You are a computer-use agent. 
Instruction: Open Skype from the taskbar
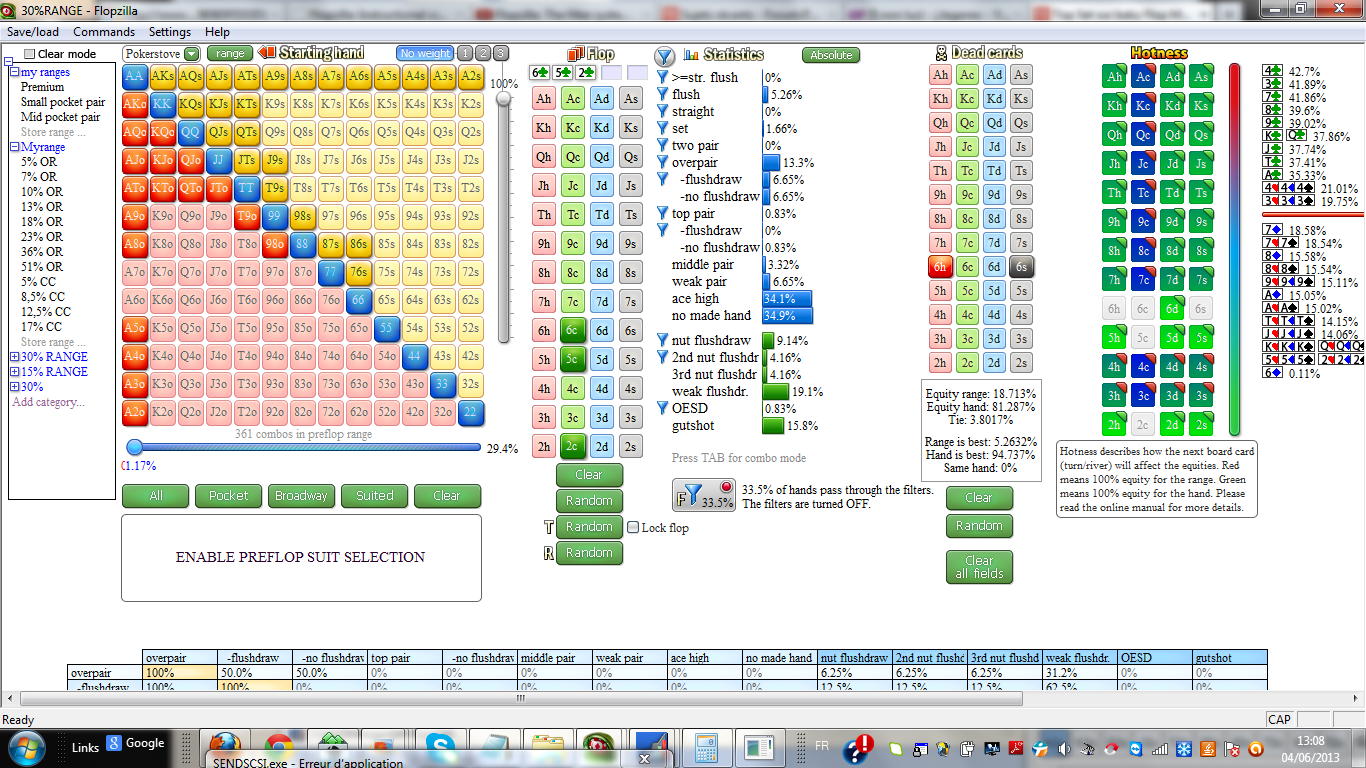click(x=440, y=748)
